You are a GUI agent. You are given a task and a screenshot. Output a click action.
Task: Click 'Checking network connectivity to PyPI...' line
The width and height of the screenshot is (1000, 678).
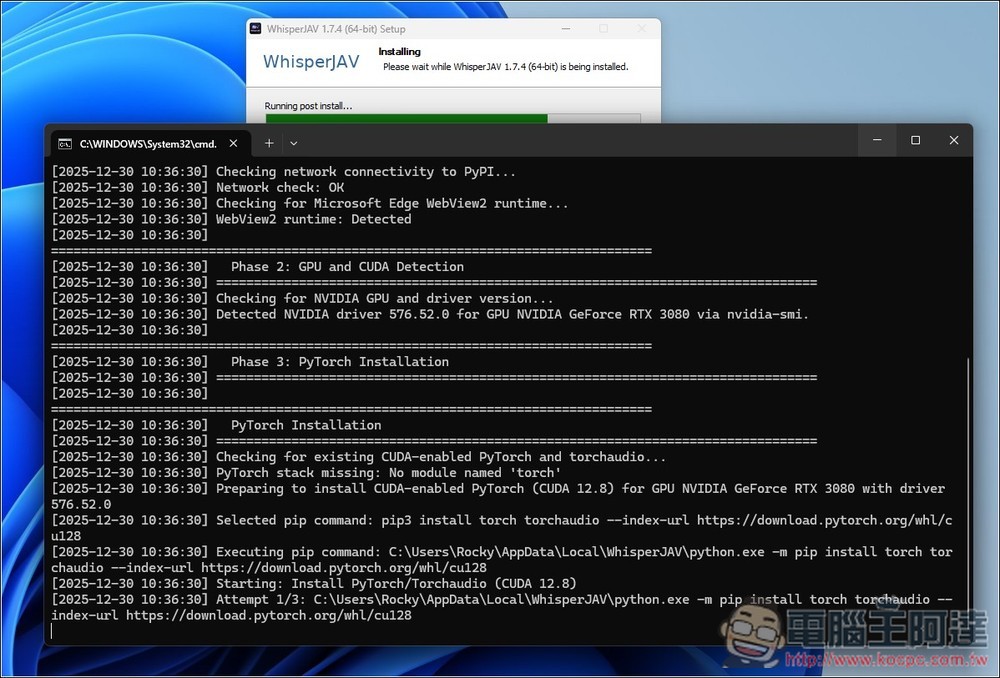coord(284,172)
